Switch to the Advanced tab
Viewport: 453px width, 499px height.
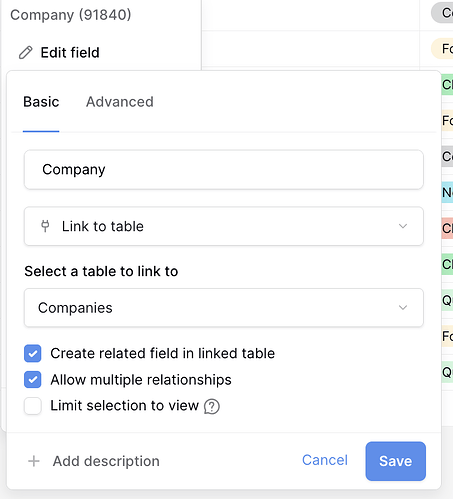120,102
